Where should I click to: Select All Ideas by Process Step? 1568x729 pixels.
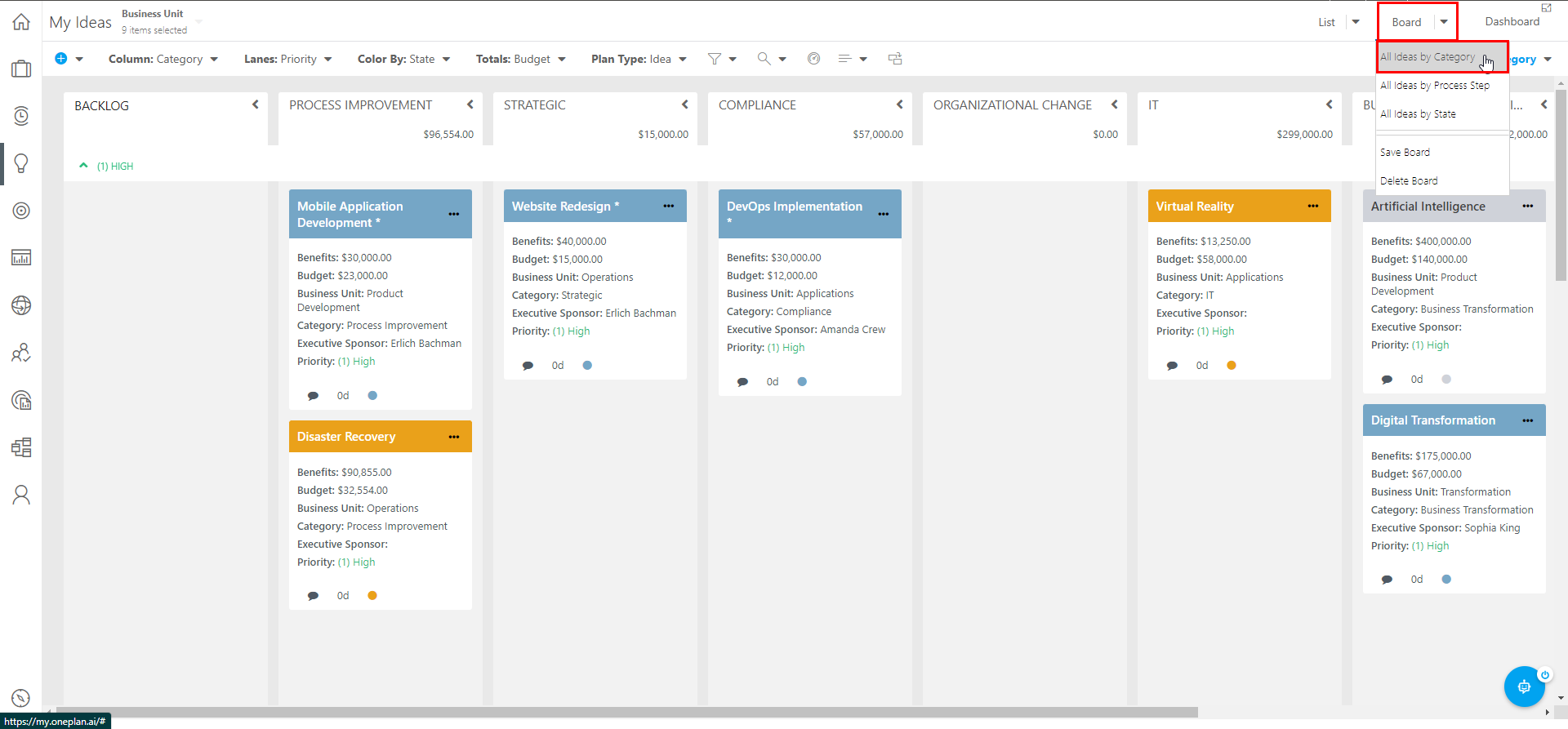(1434, 86)
